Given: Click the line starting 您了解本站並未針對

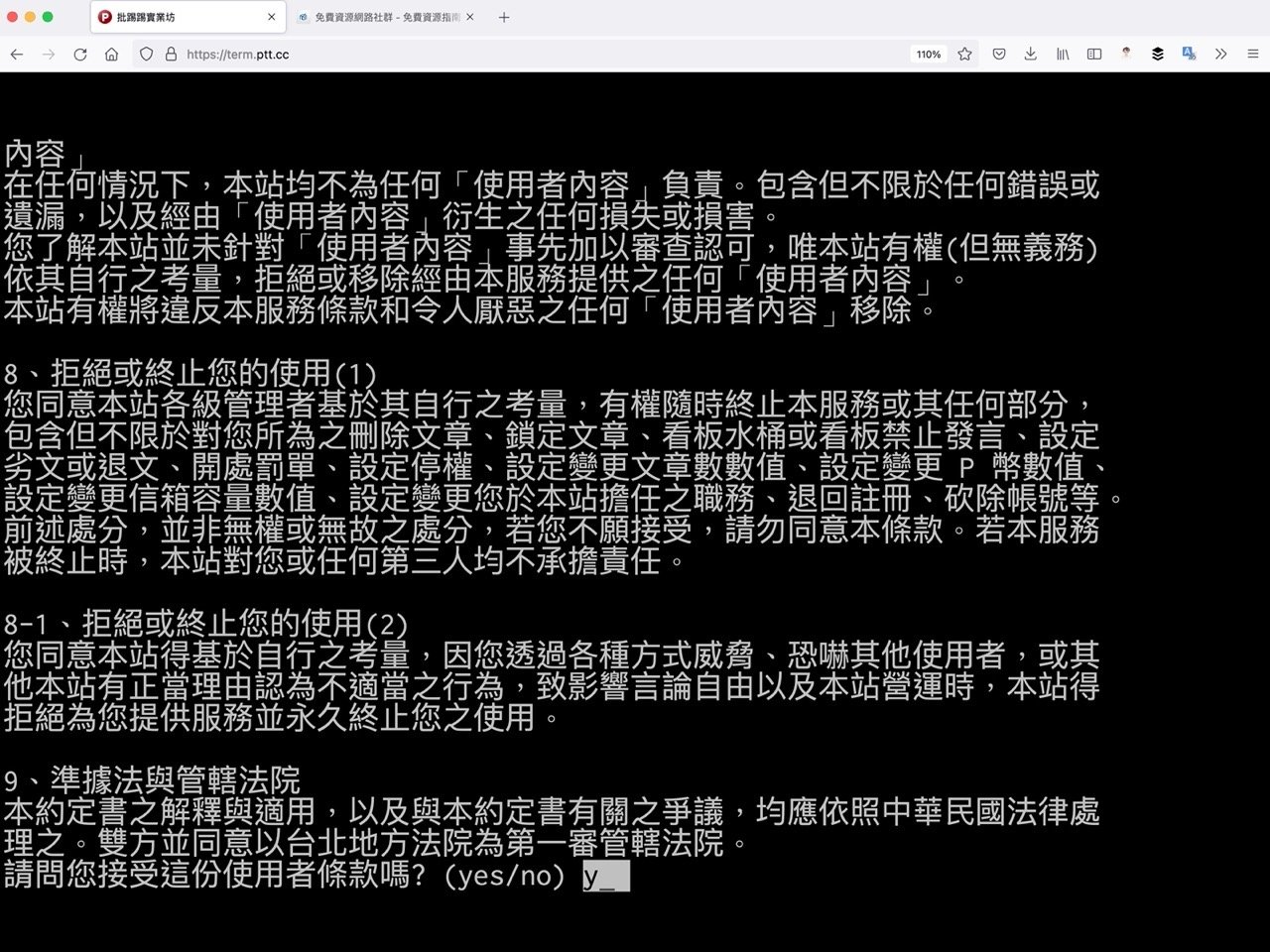Looking at the screenshot, I should (x=552, y=248).
